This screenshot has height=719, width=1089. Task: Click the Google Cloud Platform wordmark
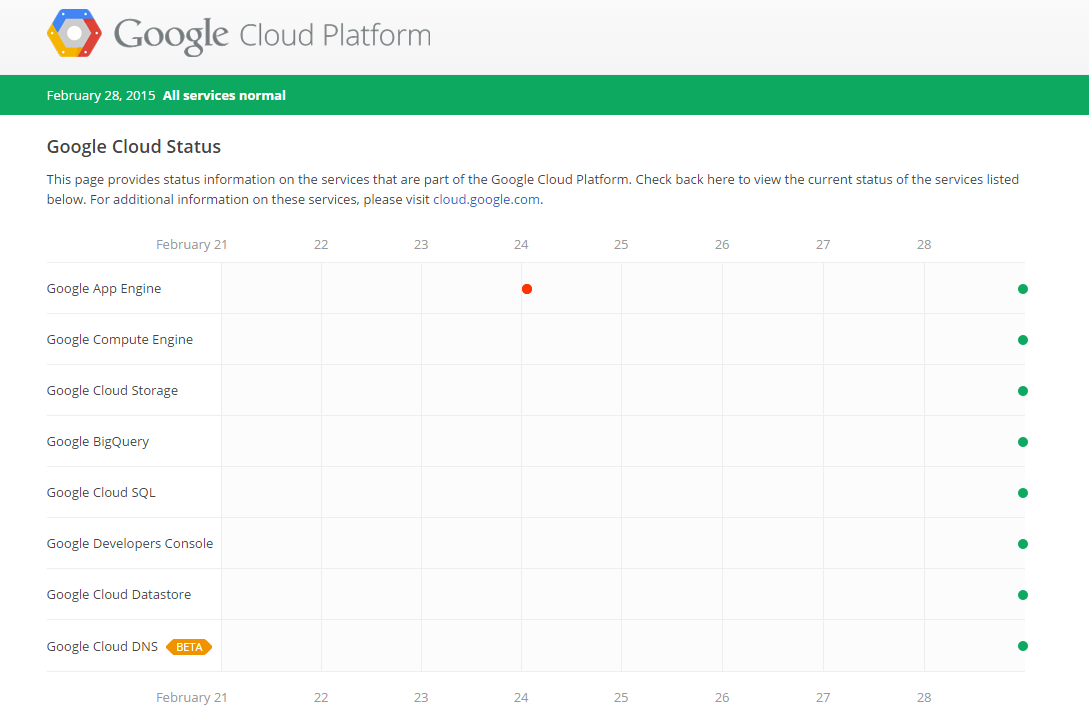click(272, 35)
